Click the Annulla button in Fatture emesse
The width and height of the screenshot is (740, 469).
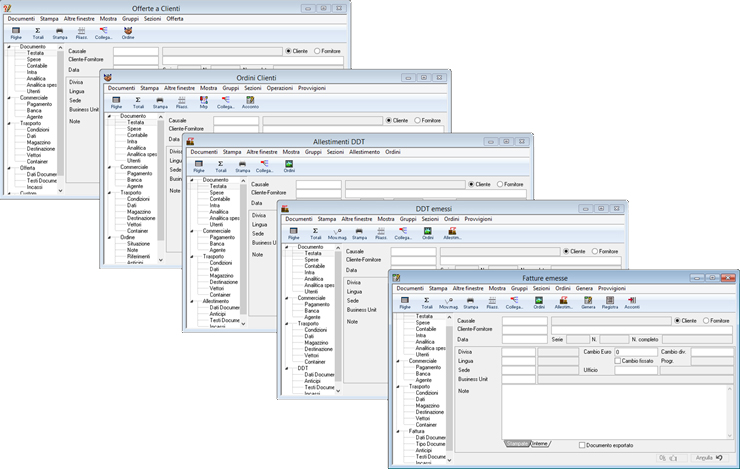[709, 458]
